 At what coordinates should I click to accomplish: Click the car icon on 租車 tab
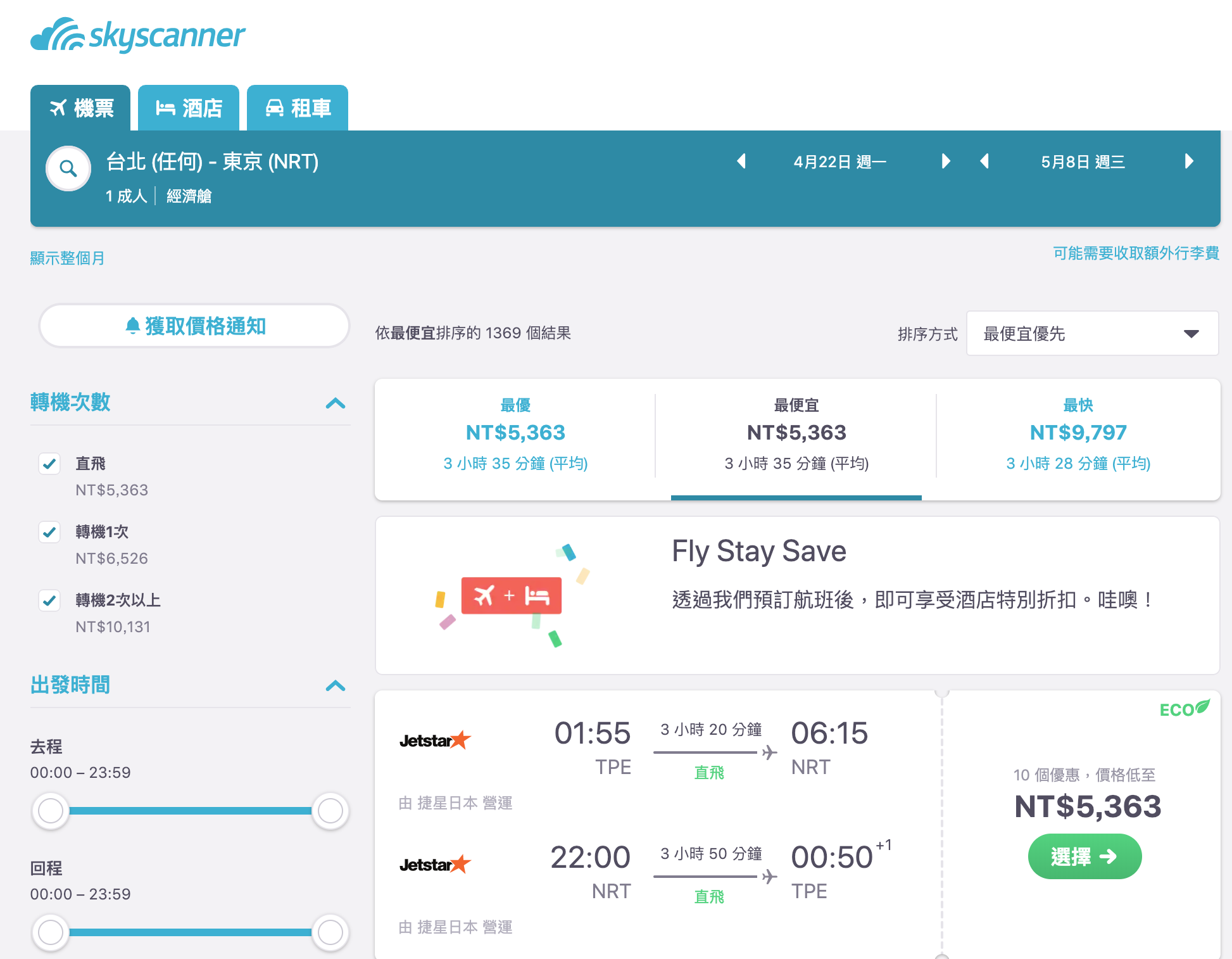(x=275, y=108)
